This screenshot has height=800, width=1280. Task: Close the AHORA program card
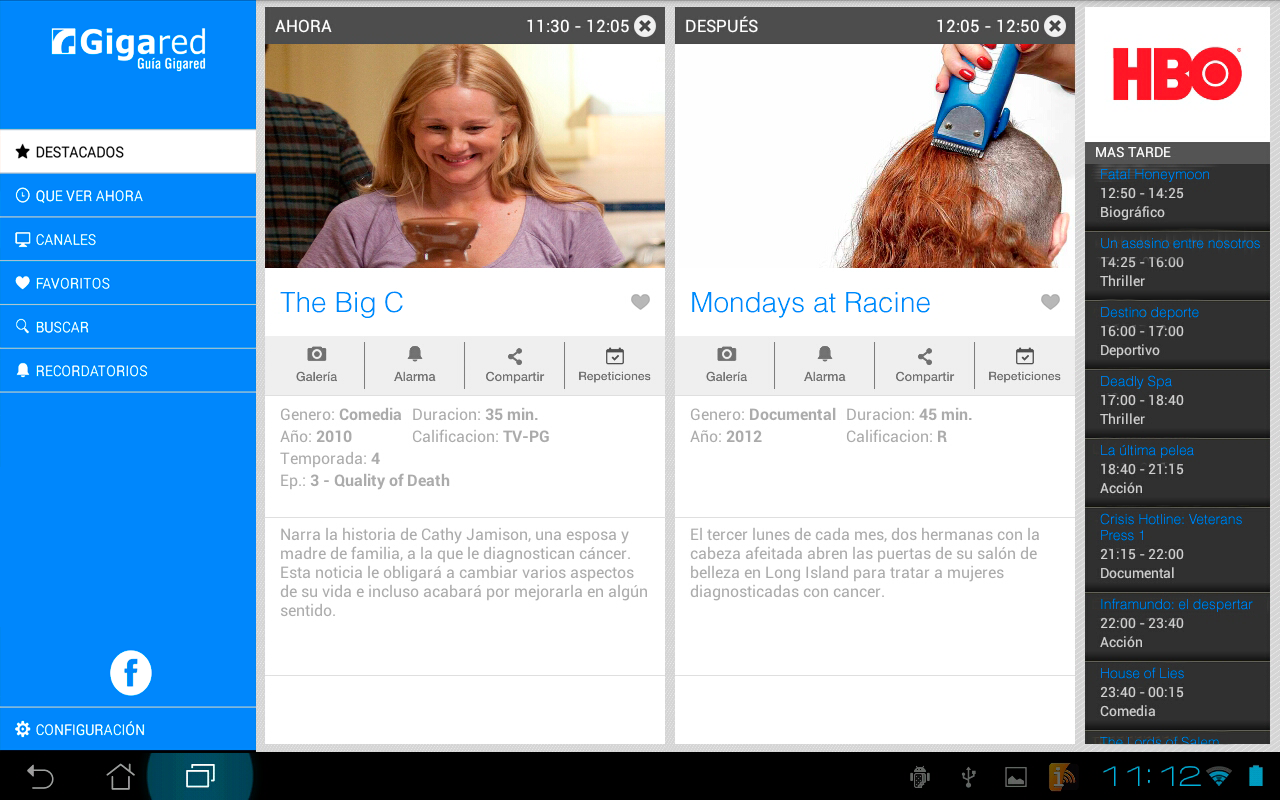click(645, 26)
